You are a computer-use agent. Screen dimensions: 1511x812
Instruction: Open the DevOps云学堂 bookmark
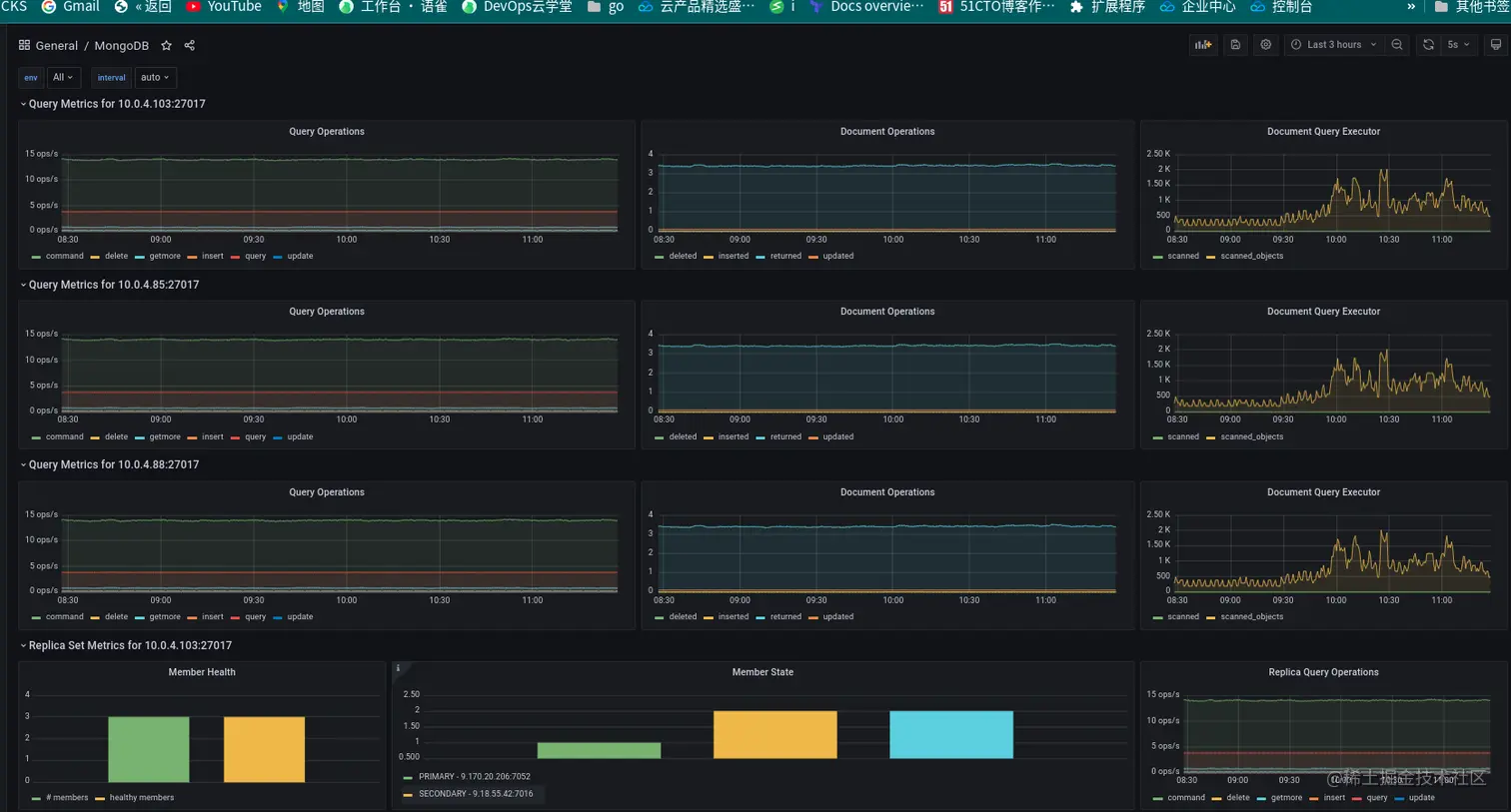[517, 7]
